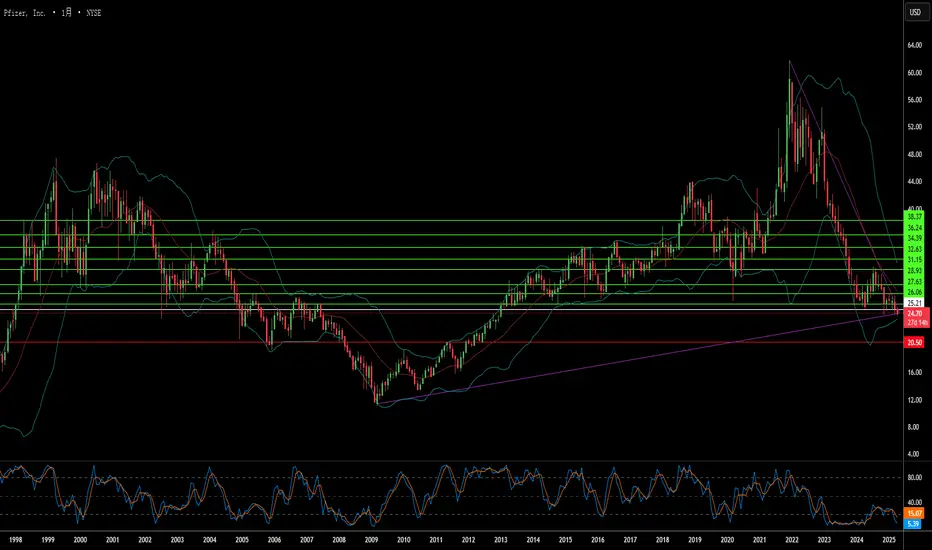Select the red 20.50 price label

[913, 342]
